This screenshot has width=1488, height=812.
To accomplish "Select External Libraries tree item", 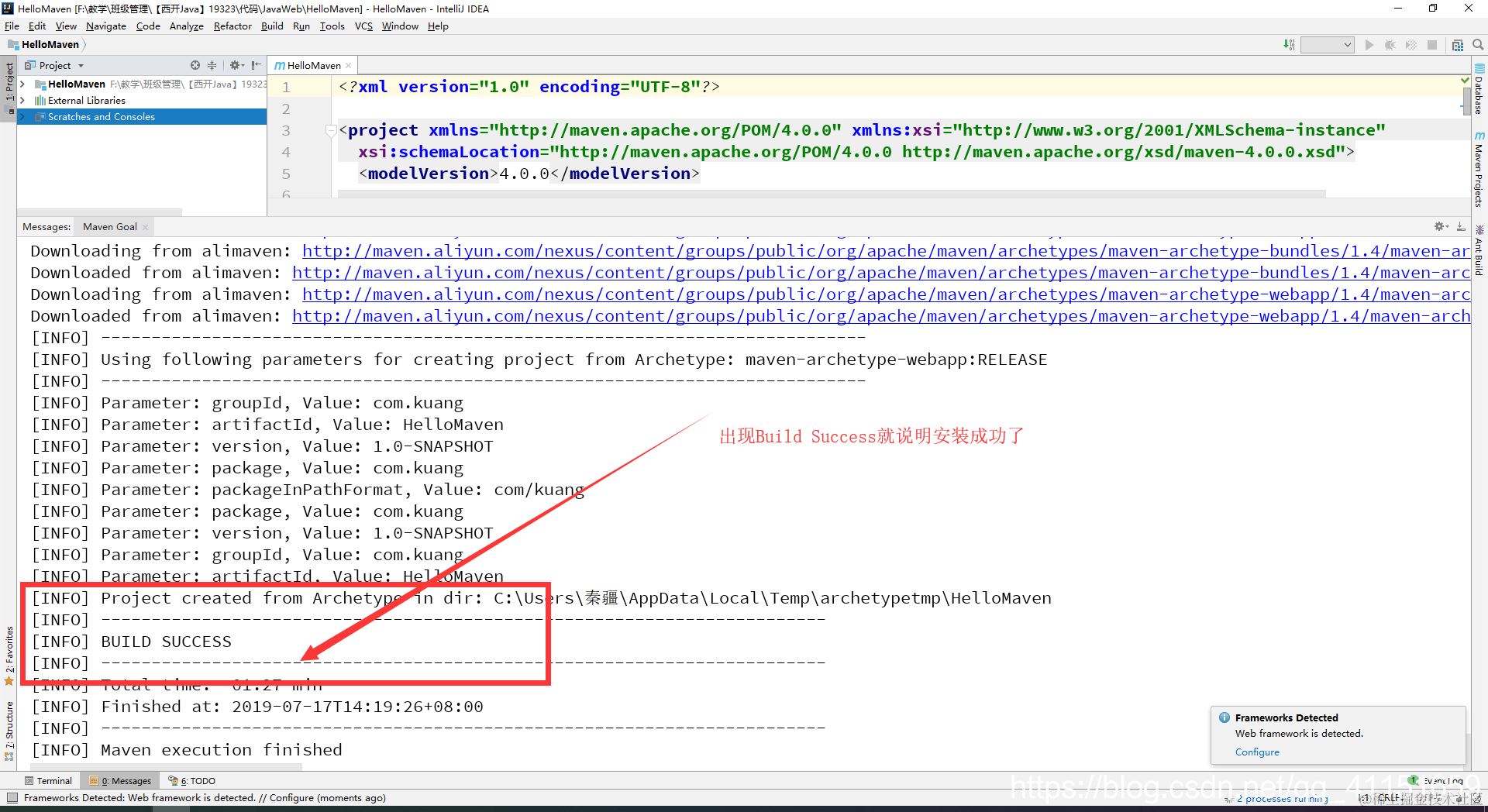I will pyautogui.click(x=86, y=100).
